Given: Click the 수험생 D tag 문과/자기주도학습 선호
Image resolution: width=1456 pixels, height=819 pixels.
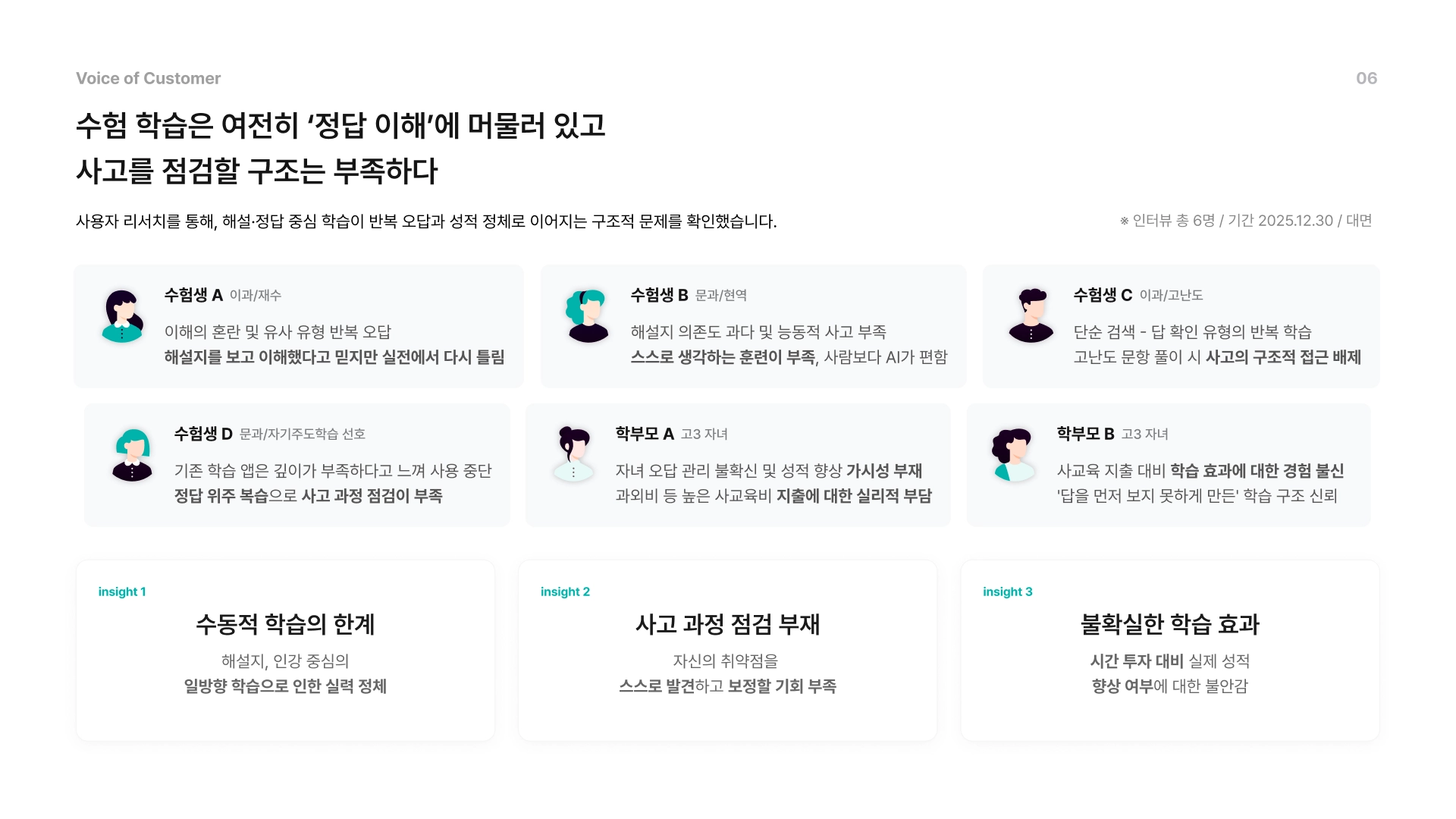Looking at the screenshot, I should (303, 434).
